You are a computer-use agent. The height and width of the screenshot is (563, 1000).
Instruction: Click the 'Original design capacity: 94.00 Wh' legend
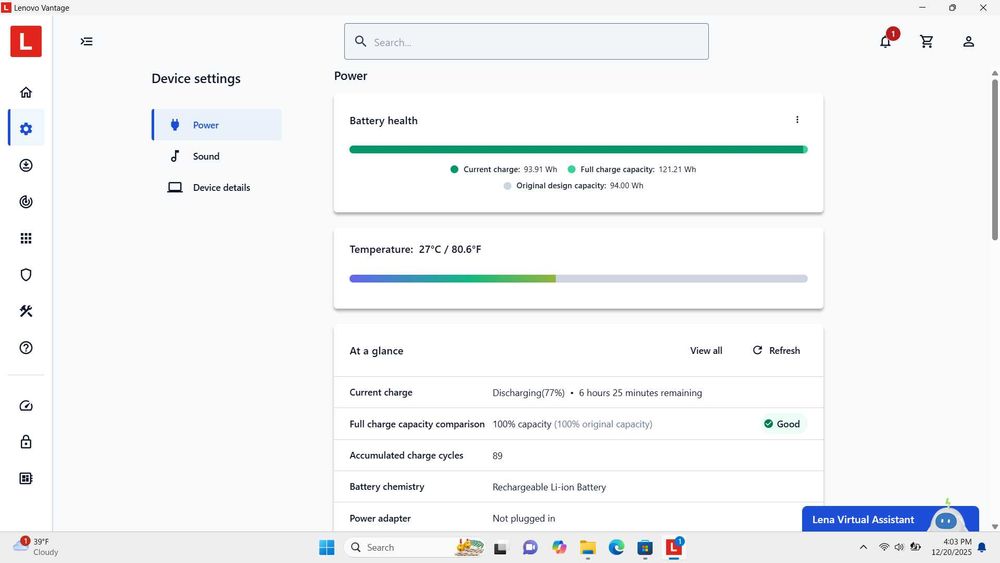click(x=573, y=186)
